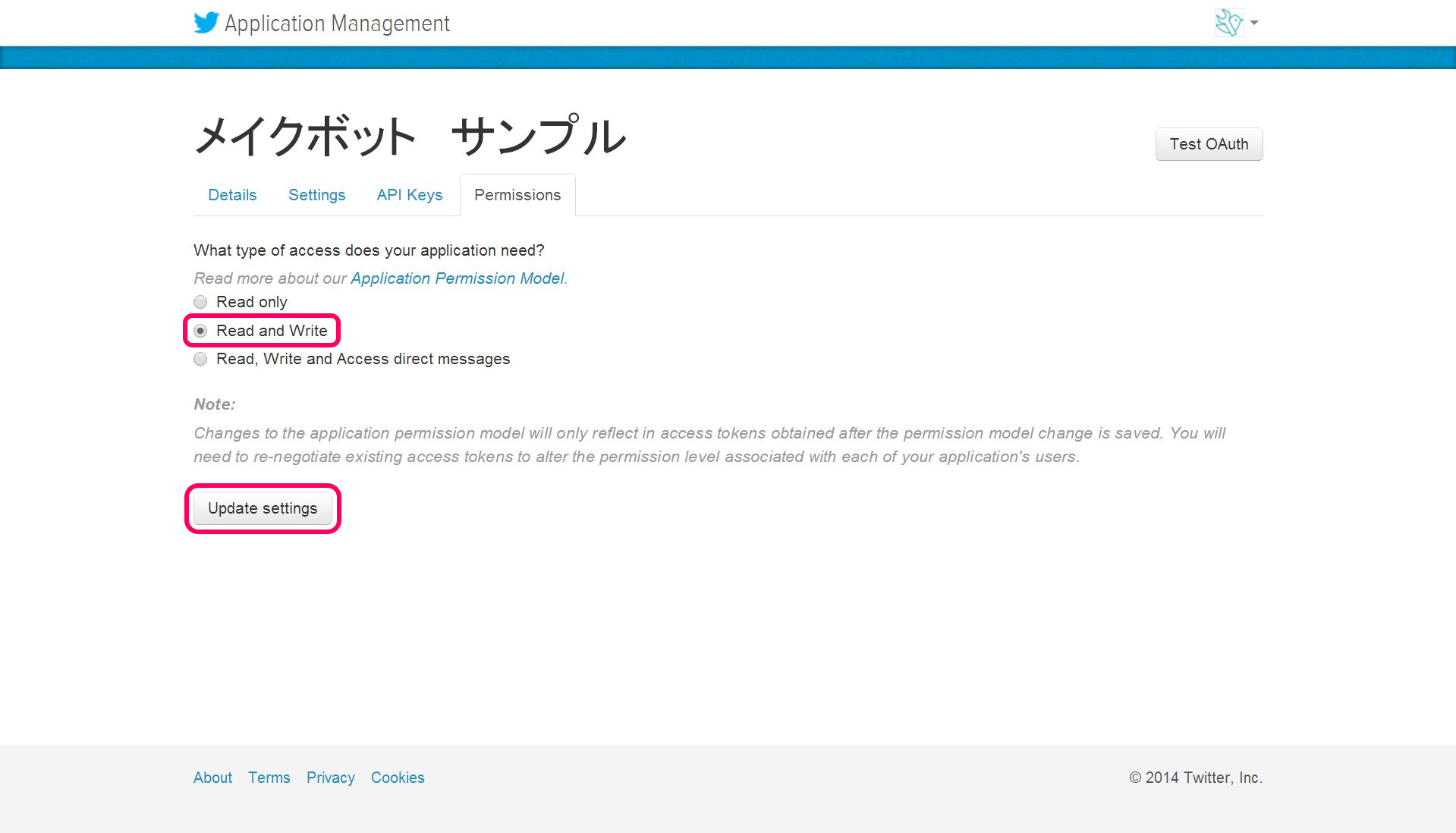Switch to the Details tab

tap(232, 195)
